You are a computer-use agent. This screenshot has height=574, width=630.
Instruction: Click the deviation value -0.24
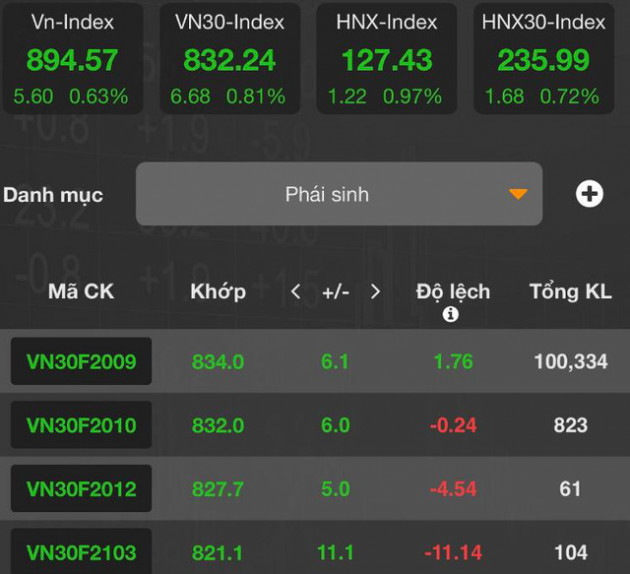click(453, 425)
